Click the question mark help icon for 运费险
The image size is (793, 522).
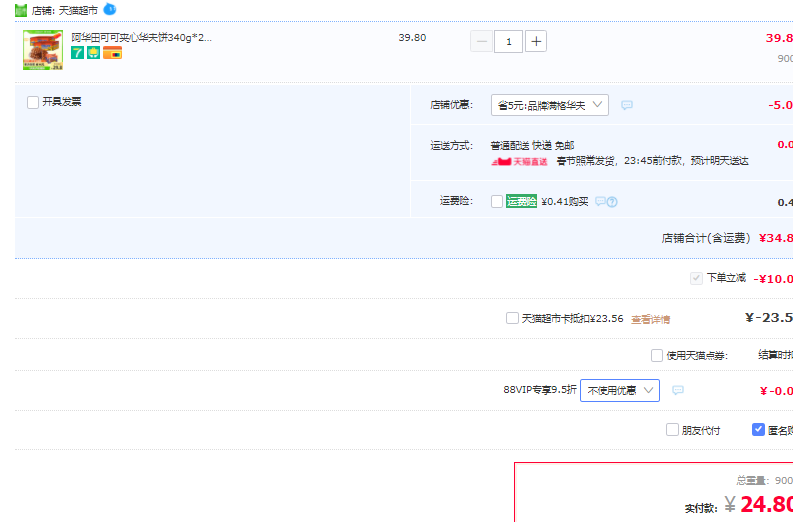(x=612, y=202)
